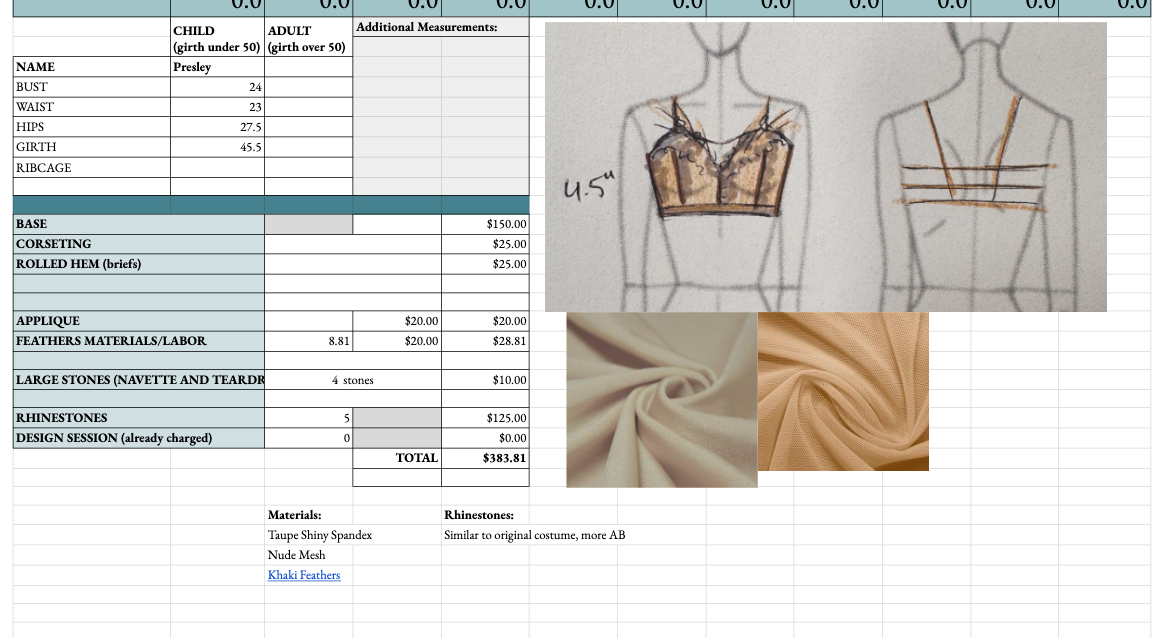The height and width of the screenshot is (638, 1156).
Task: Click the empty ADULT bust cell
Action: pos(308,87)
